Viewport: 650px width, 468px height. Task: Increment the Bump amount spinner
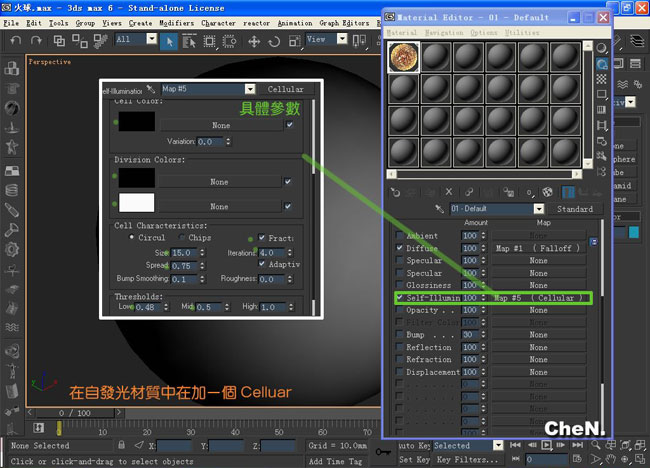[x=483, y=332]
